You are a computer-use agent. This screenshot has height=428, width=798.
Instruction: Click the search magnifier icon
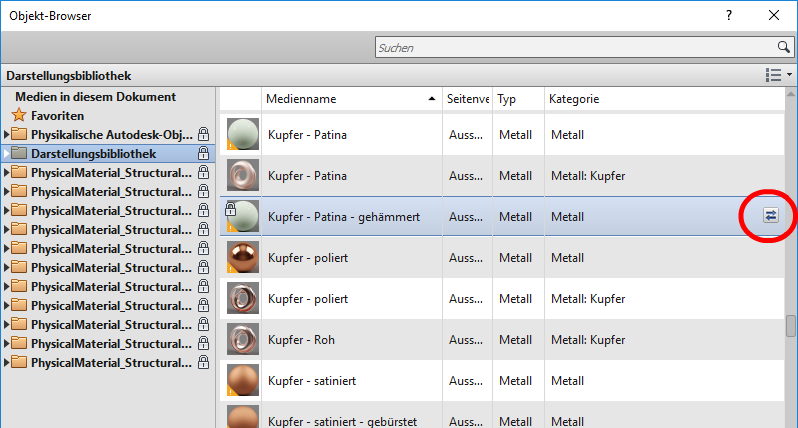click(x=784, y=47)
